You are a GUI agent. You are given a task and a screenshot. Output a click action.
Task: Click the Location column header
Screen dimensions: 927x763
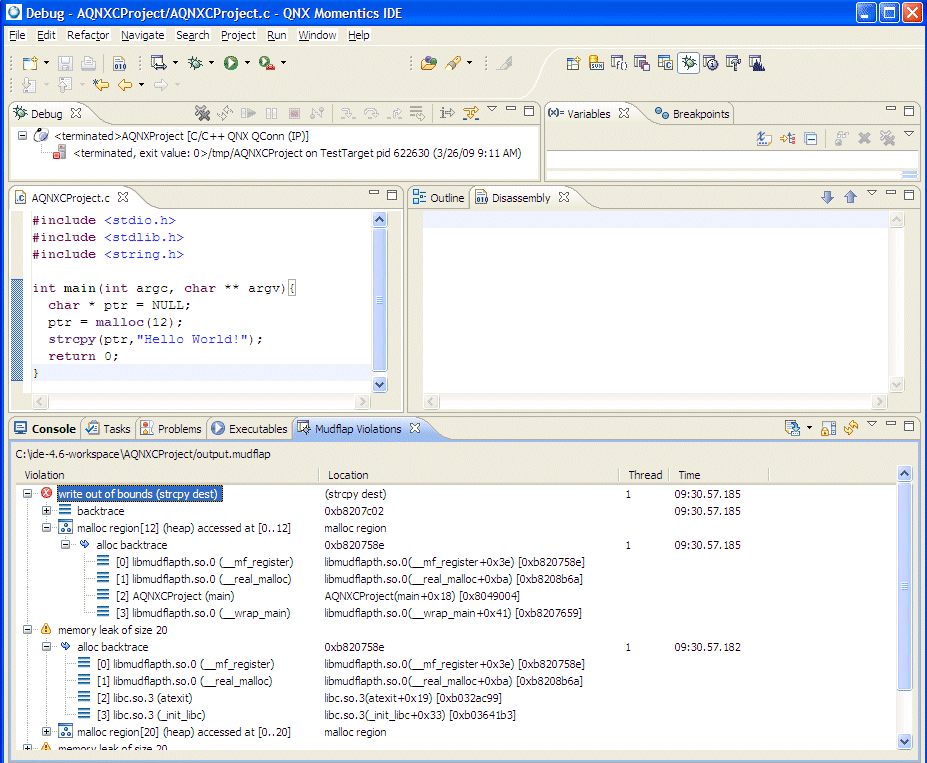click(x=348, y=475)
